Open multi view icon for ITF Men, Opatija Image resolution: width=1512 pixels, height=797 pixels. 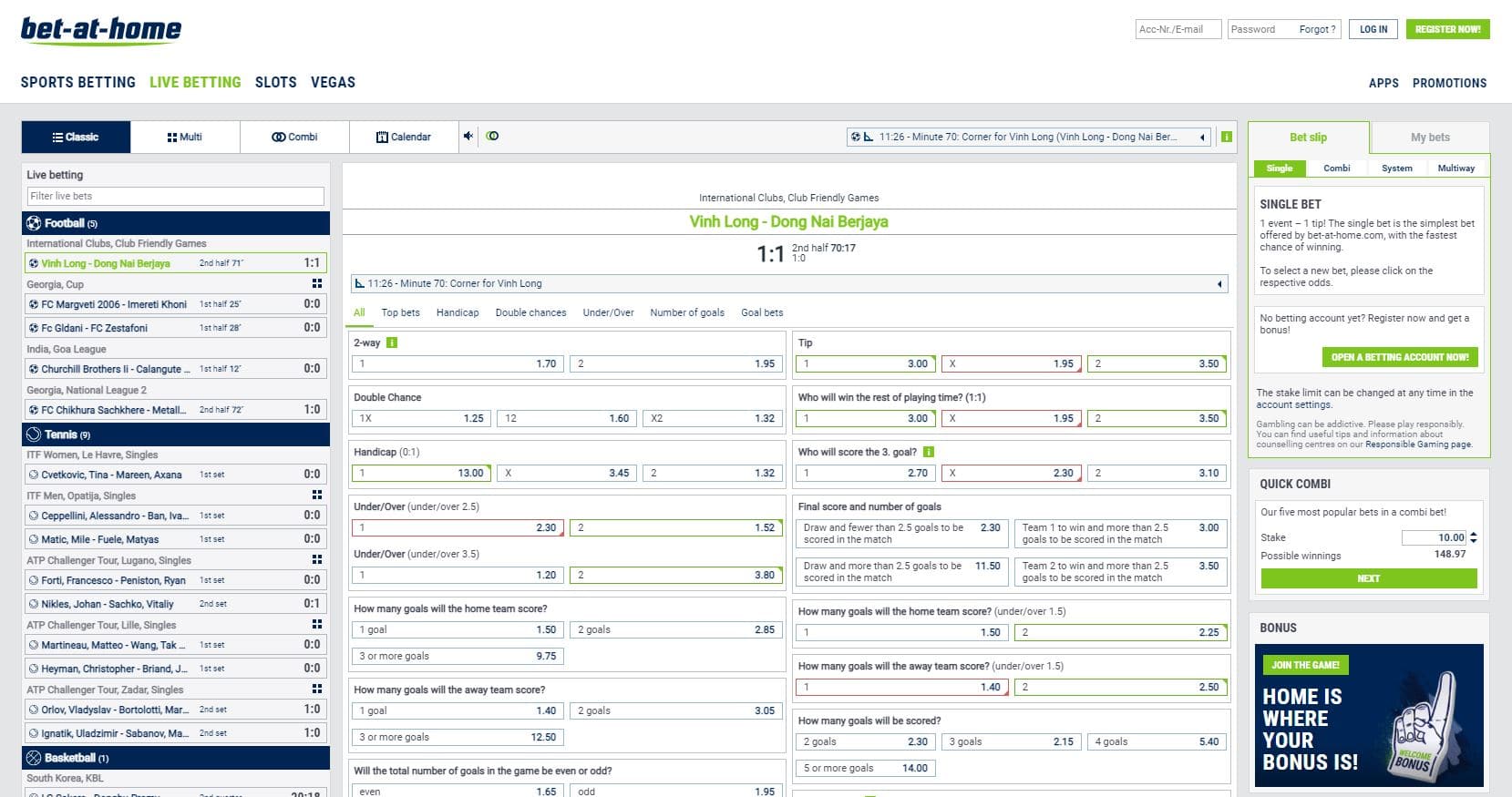pyautogui.click(x=317, y=496)
